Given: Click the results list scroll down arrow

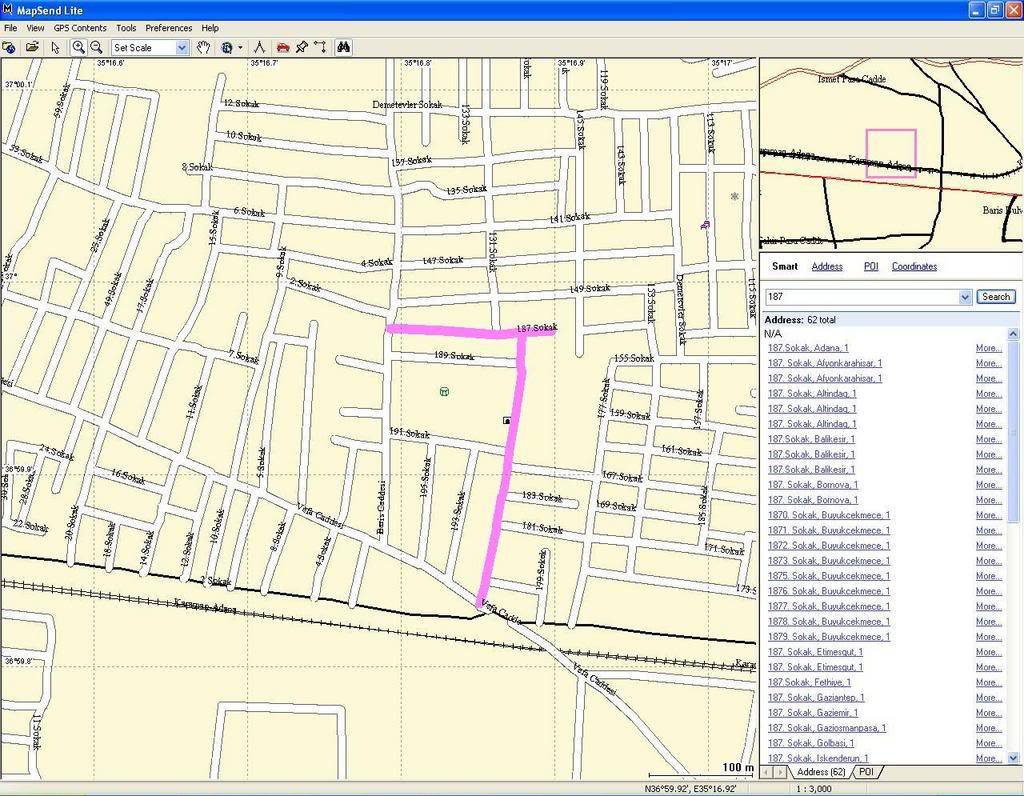Looking at the screenshot, I should pos(1015,758).
